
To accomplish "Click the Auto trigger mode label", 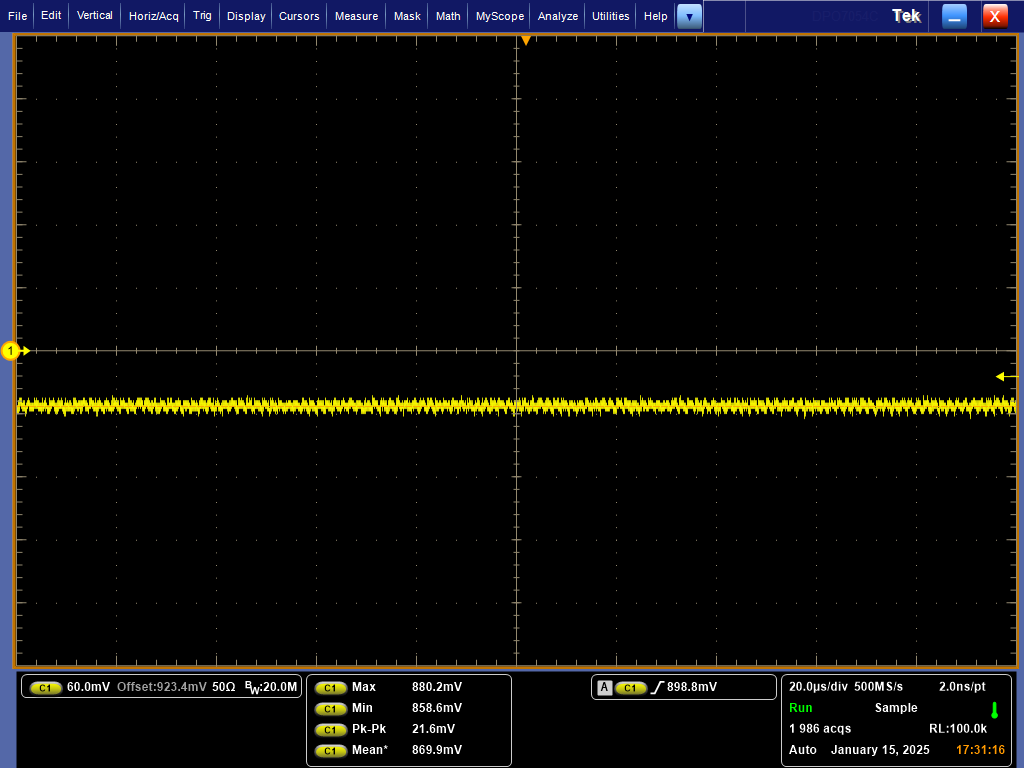I will [803, 750].
